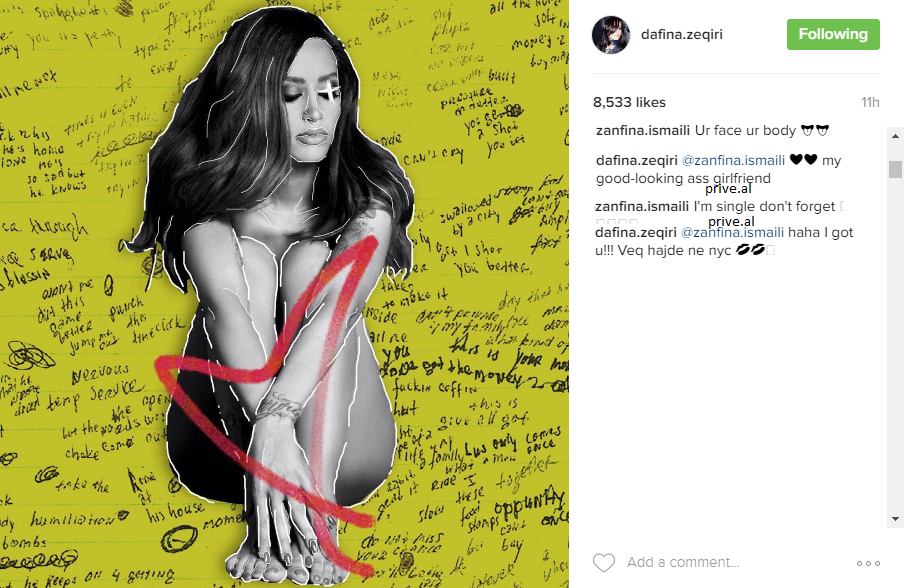Screen dimensions: 904x588
Task: Open dafina.zeqiri username in header
Action: pos(681,34)
